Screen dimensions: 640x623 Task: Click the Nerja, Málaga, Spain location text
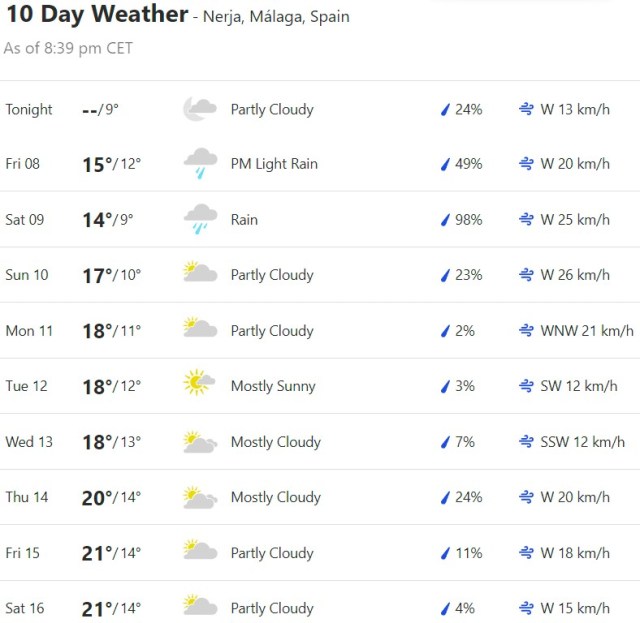point(277,17)
